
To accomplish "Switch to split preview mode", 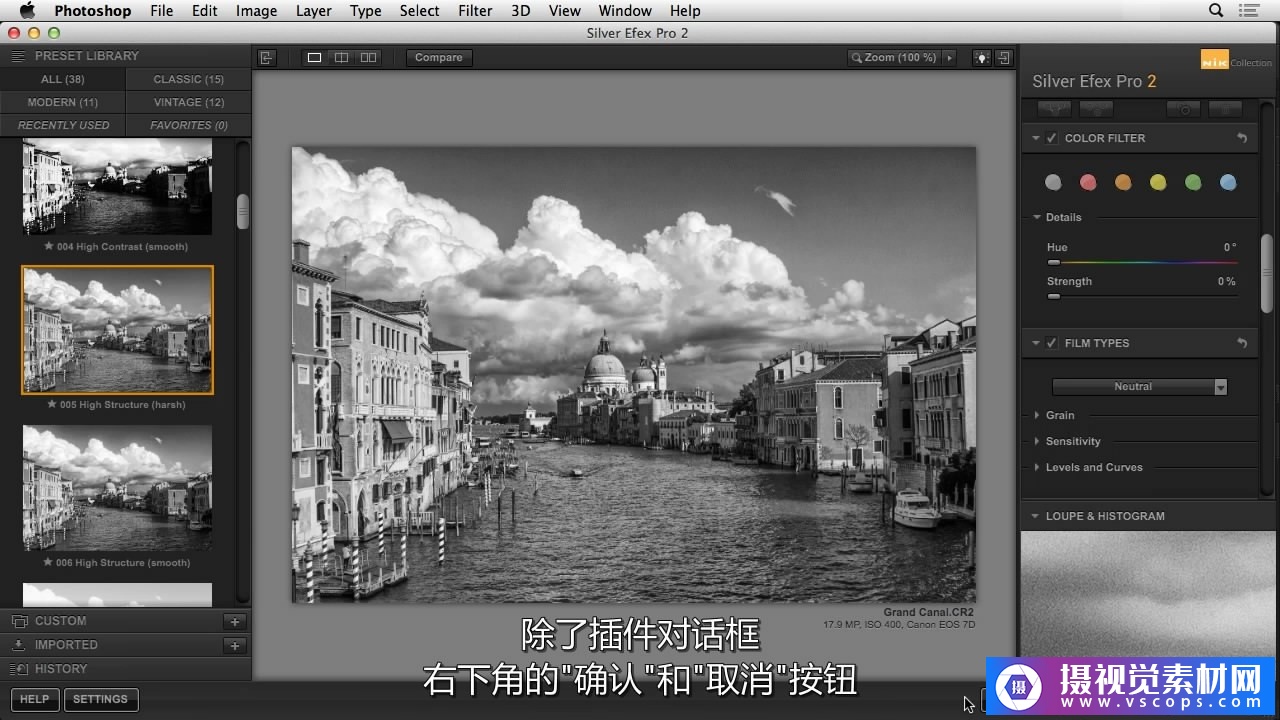I will coord(341,58).
